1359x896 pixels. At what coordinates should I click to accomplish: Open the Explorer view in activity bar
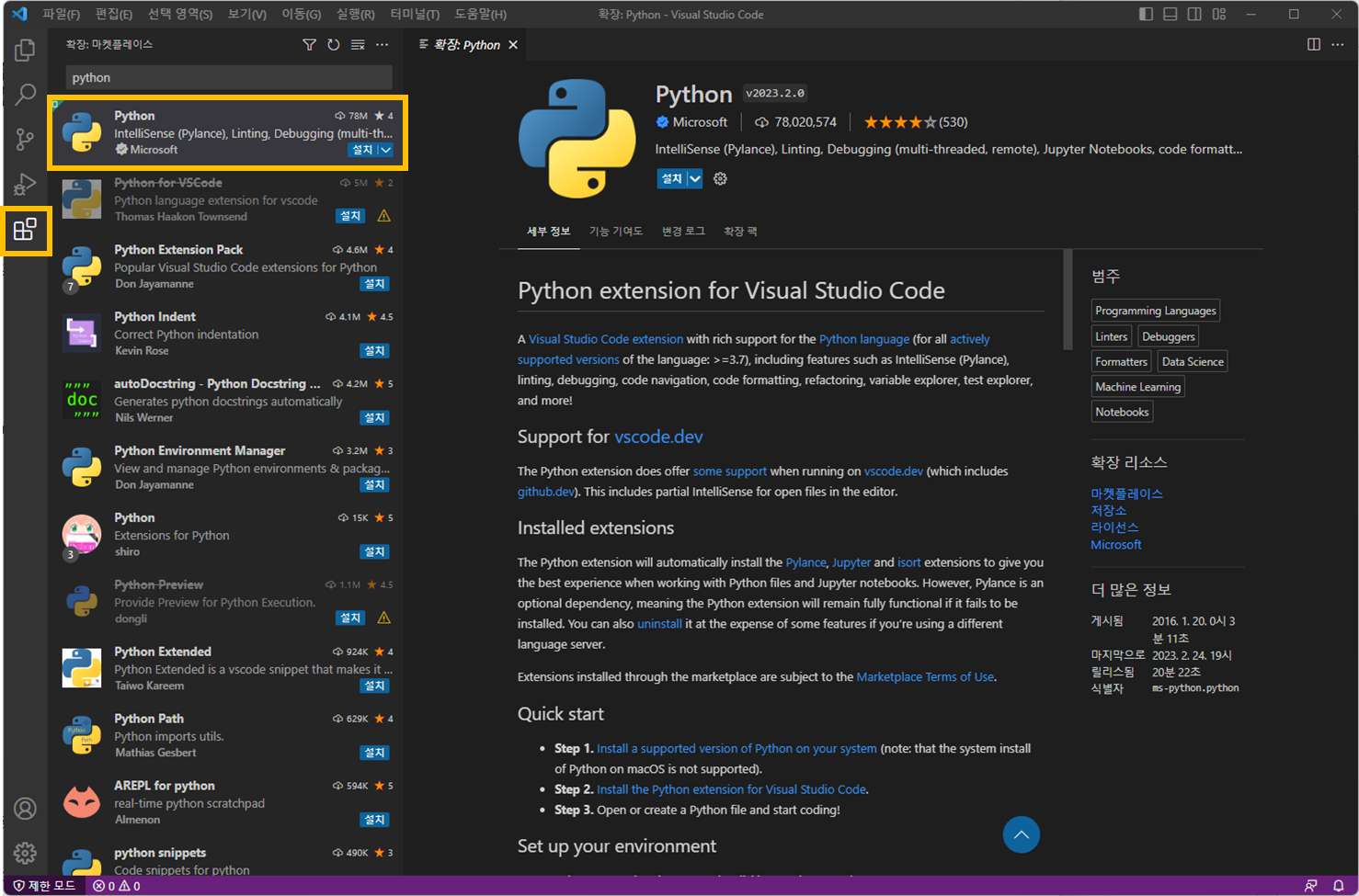pos(25,50)
